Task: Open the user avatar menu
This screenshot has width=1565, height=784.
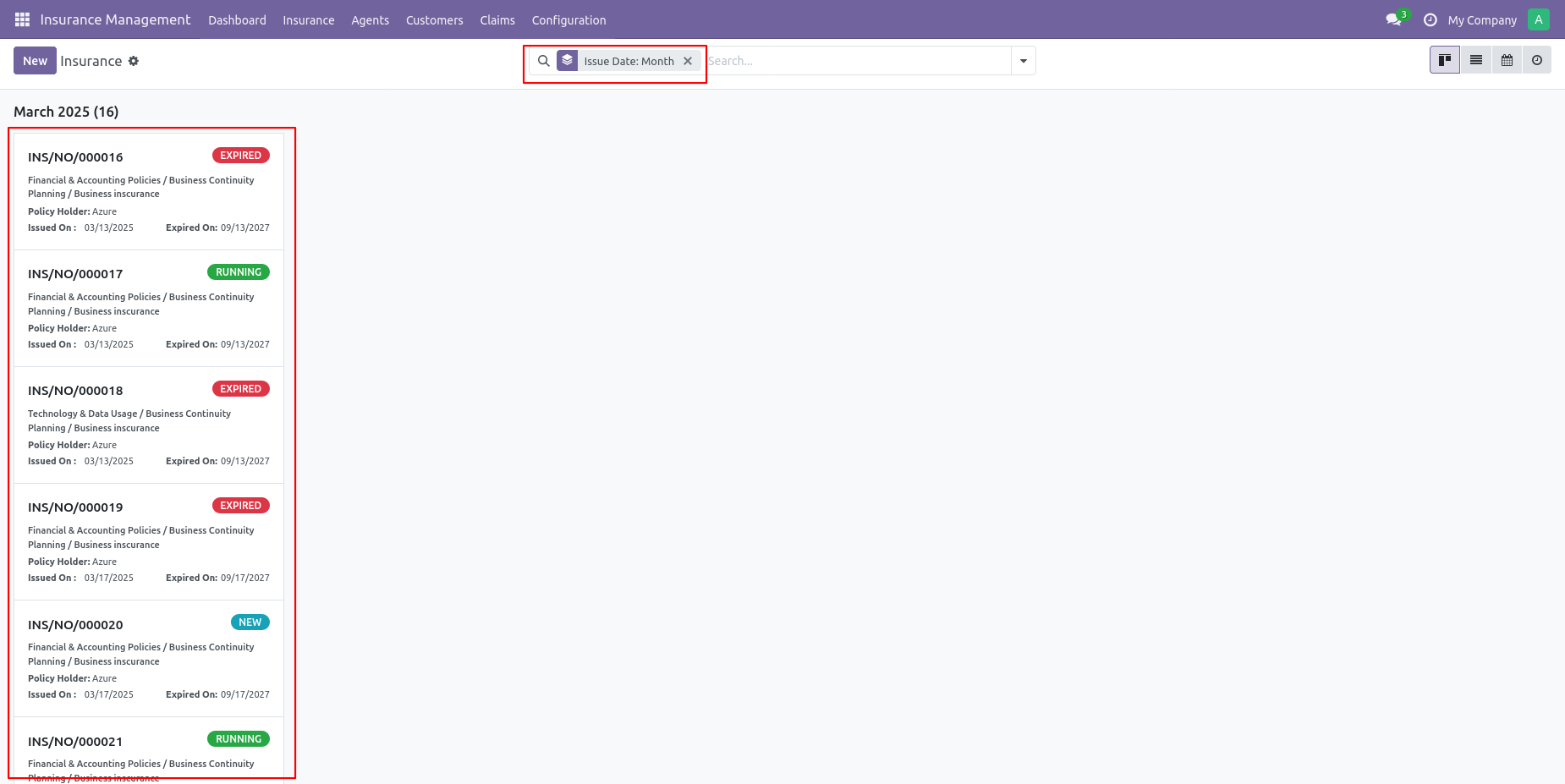Action: (1539, 19)
